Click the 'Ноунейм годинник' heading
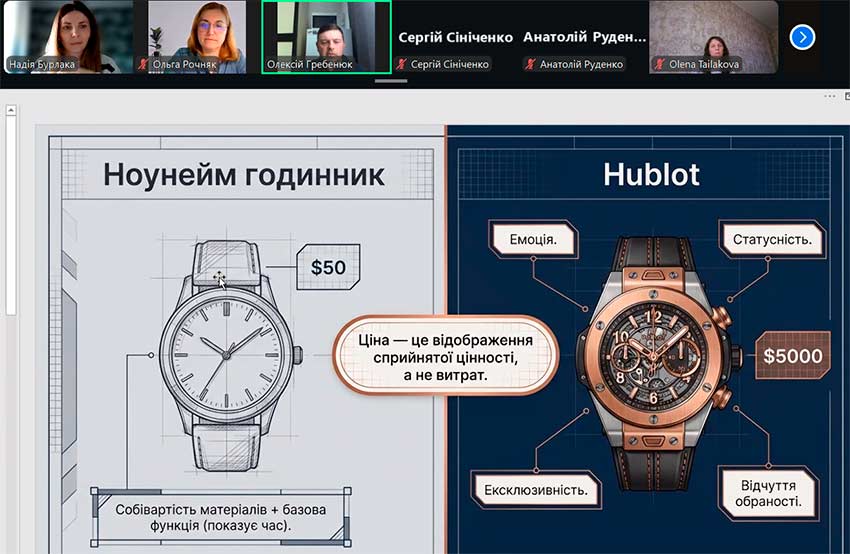This screenshot has height=554, width=850. (244, 175)
